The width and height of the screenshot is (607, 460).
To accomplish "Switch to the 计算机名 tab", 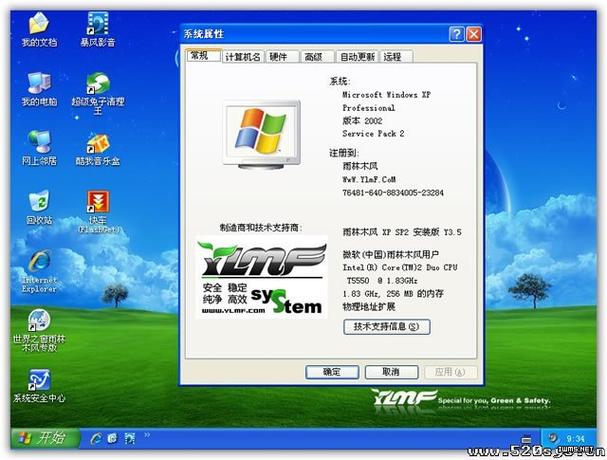I will pos(242,57).
